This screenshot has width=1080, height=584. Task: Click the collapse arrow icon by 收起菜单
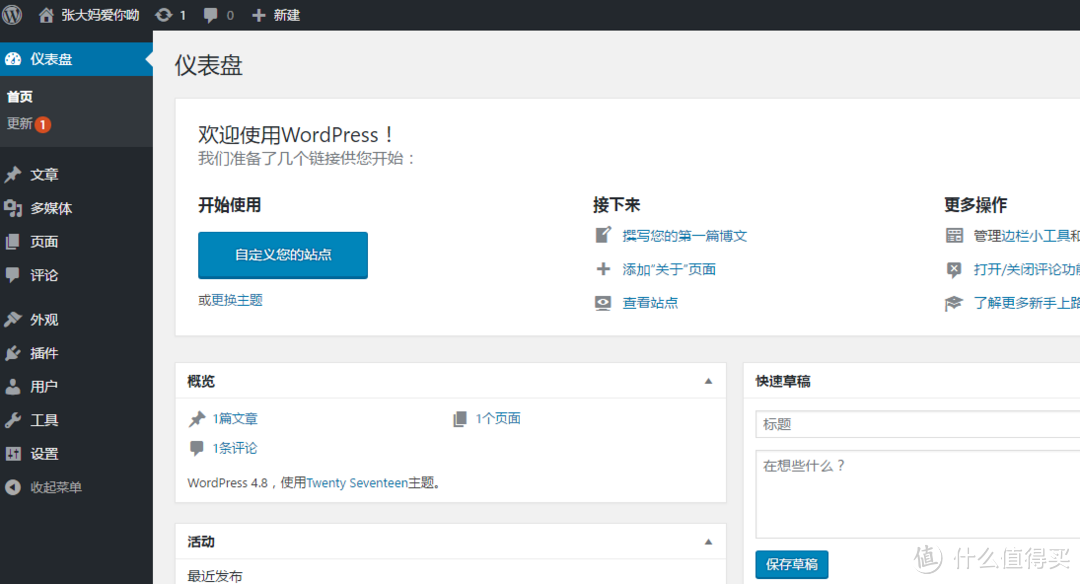(x=12, y=488)
